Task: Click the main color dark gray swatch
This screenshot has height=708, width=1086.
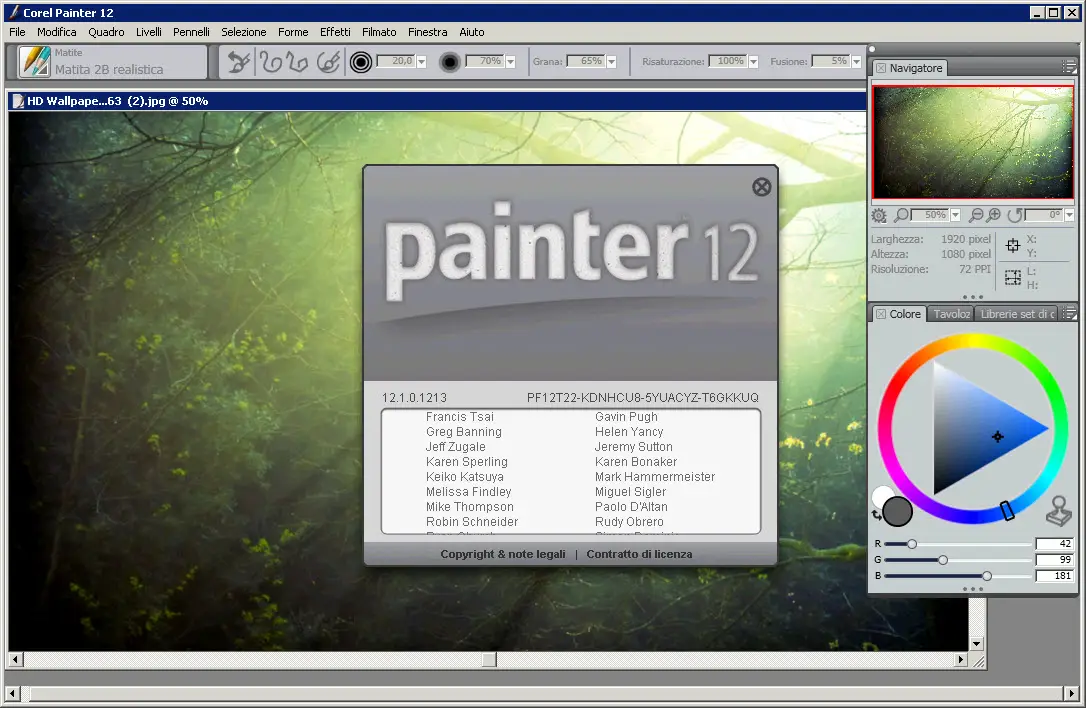Action: point(898,512)
